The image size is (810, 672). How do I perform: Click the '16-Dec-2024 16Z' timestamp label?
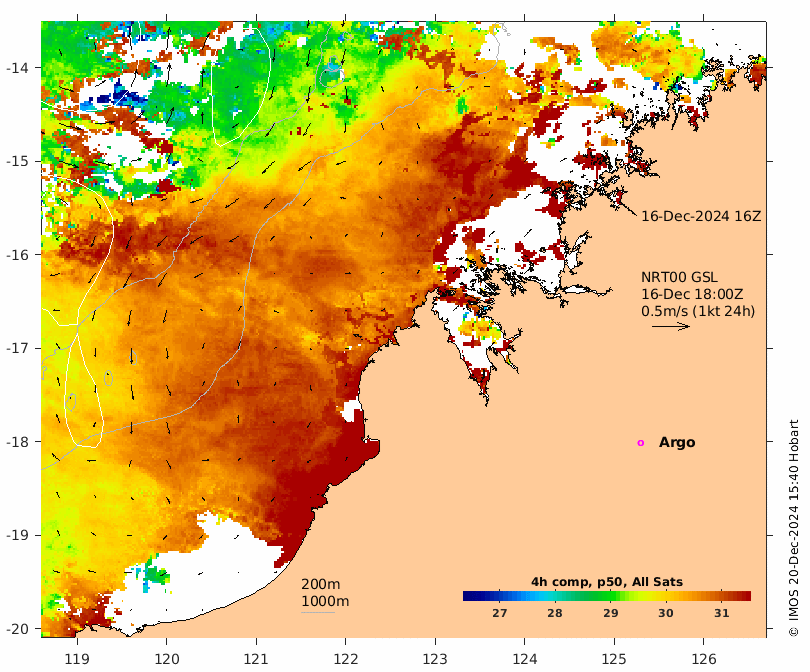701,216
